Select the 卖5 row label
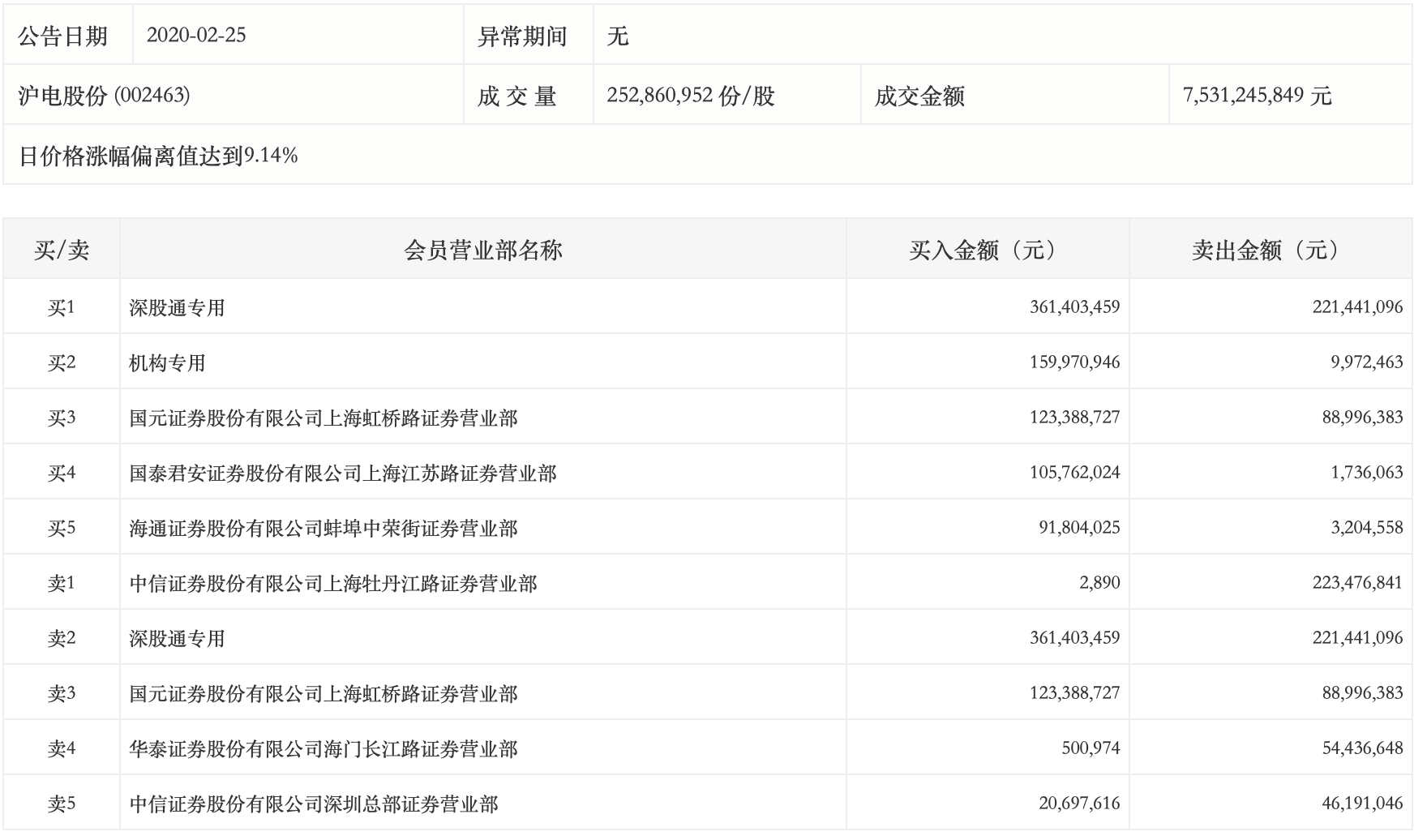 pyautogui.click(x=62, y=804)
